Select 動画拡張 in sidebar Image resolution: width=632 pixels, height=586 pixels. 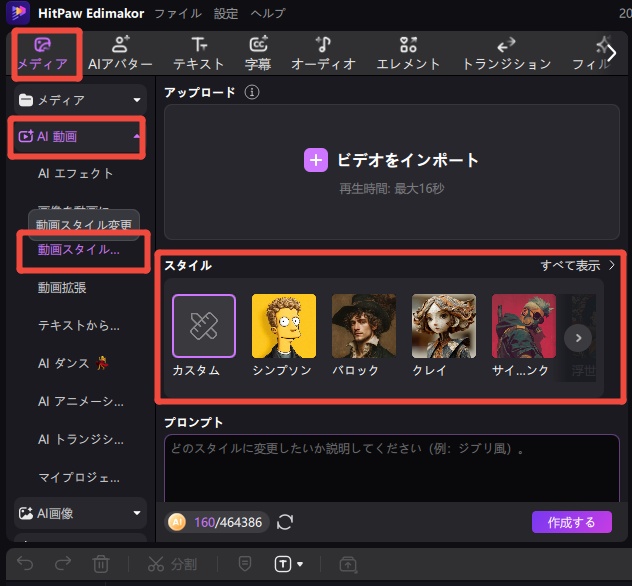(62, 287)
